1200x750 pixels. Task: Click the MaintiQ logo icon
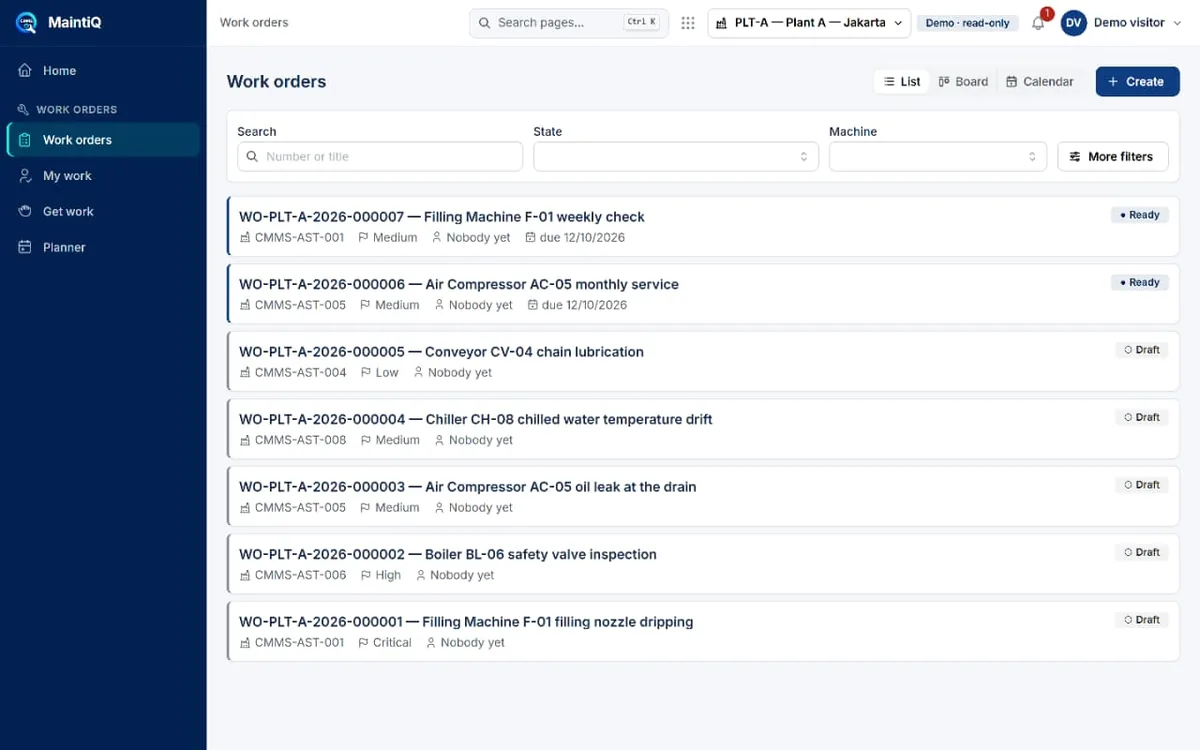click(26, 22)
